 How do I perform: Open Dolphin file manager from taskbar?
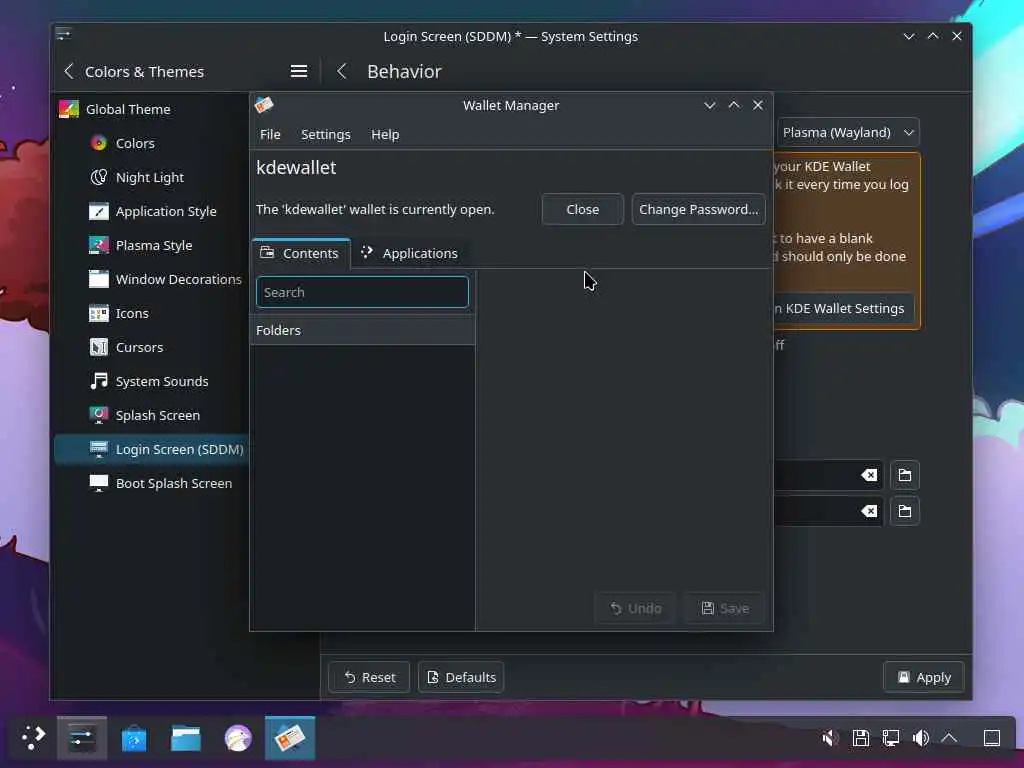[185, 738]
